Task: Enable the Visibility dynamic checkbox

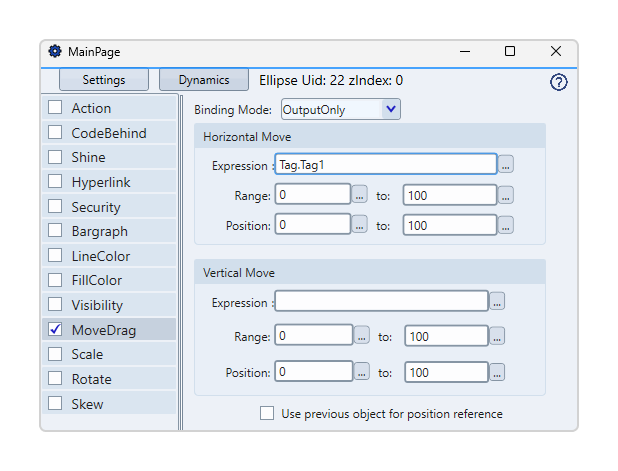Action: click(x=56, y=305)
